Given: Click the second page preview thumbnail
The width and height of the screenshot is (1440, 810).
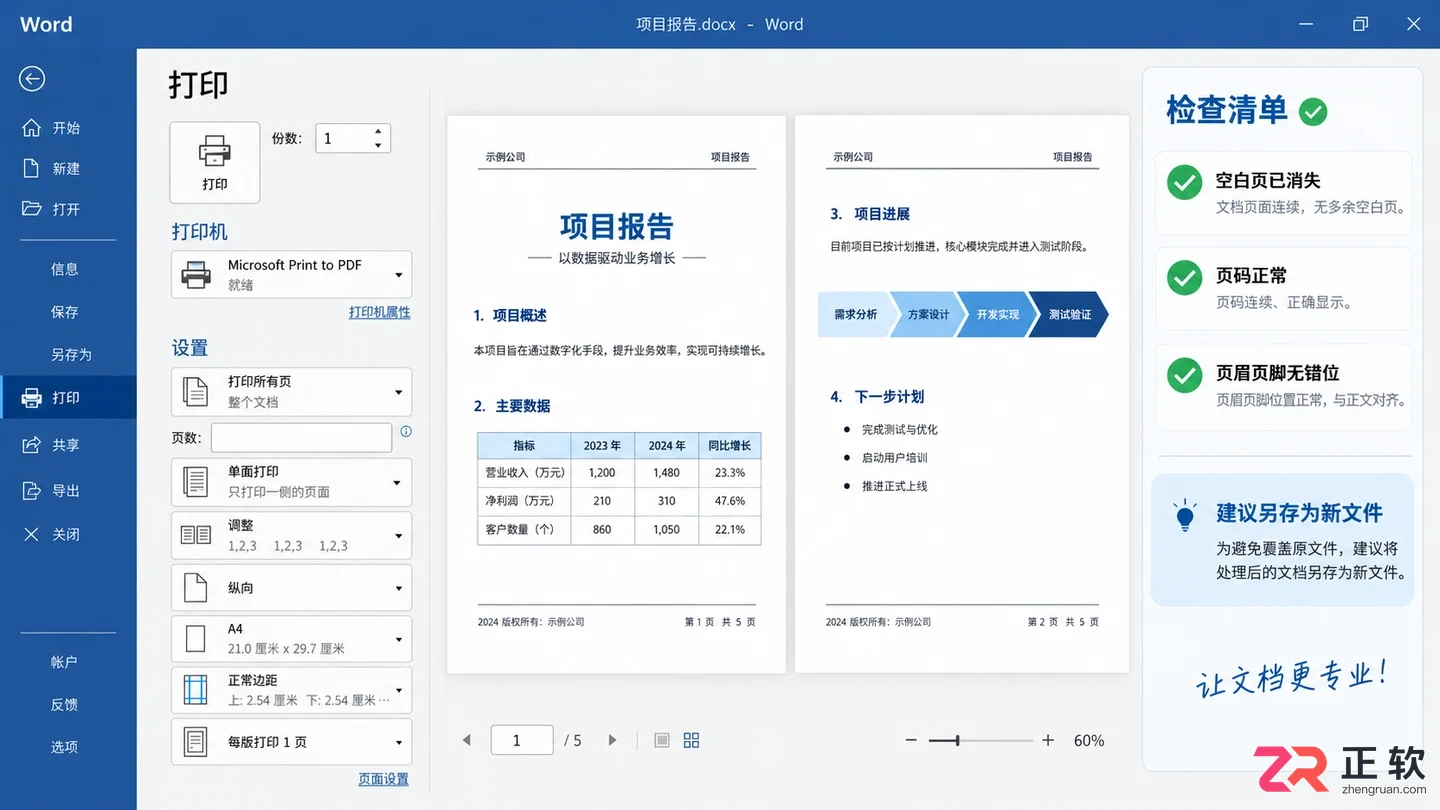Looking at the screenshot, I should [962, 394].
